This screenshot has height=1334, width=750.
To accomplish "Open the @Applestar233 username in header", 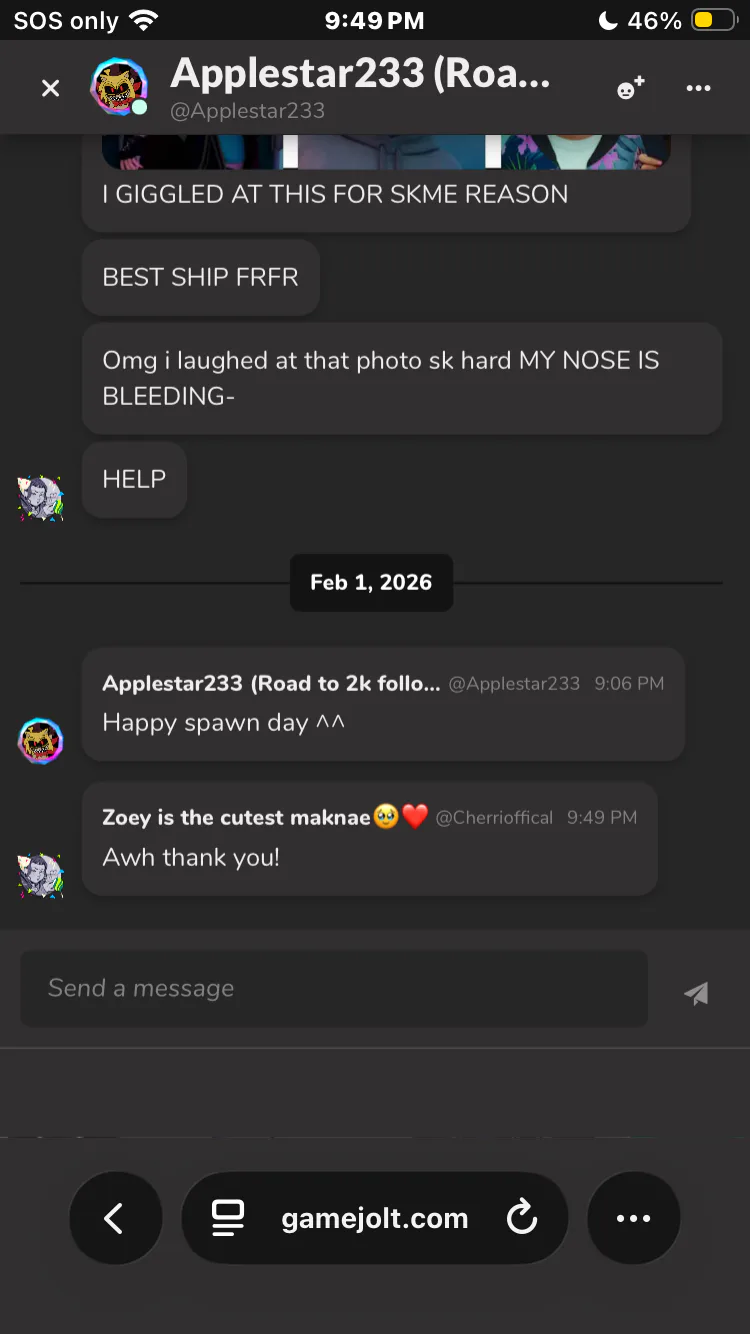I will click(248, 111).
